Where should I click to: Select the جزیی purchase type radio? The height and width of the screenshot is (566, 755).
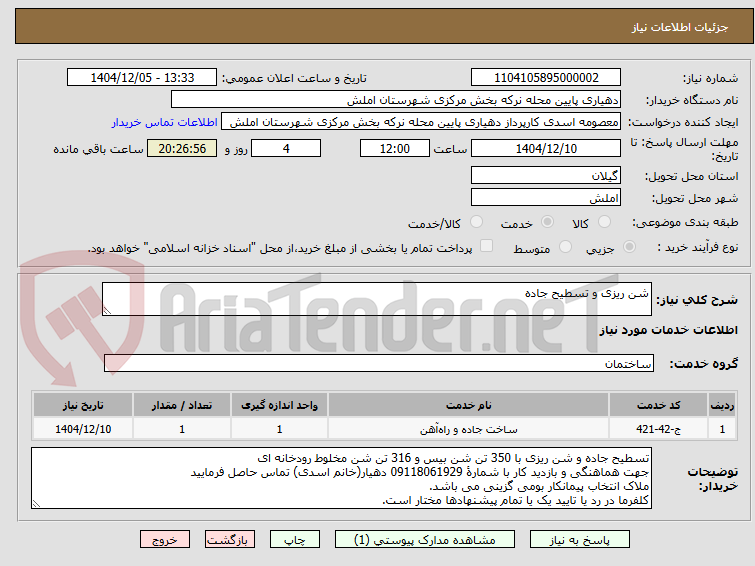(x=629, y=247)
